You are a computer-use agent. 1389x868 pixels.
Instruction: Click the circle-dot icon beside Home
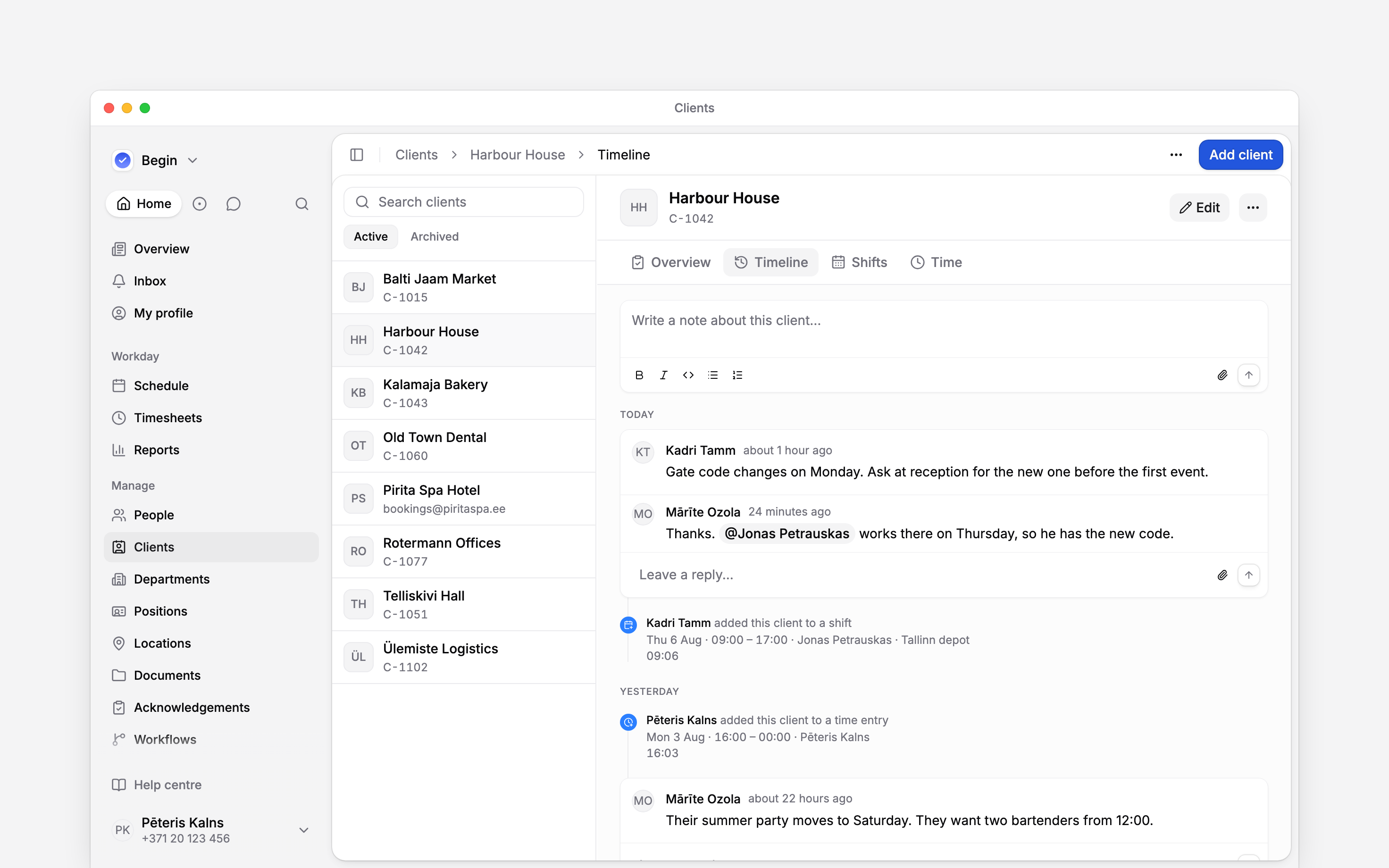click(199, 204)
